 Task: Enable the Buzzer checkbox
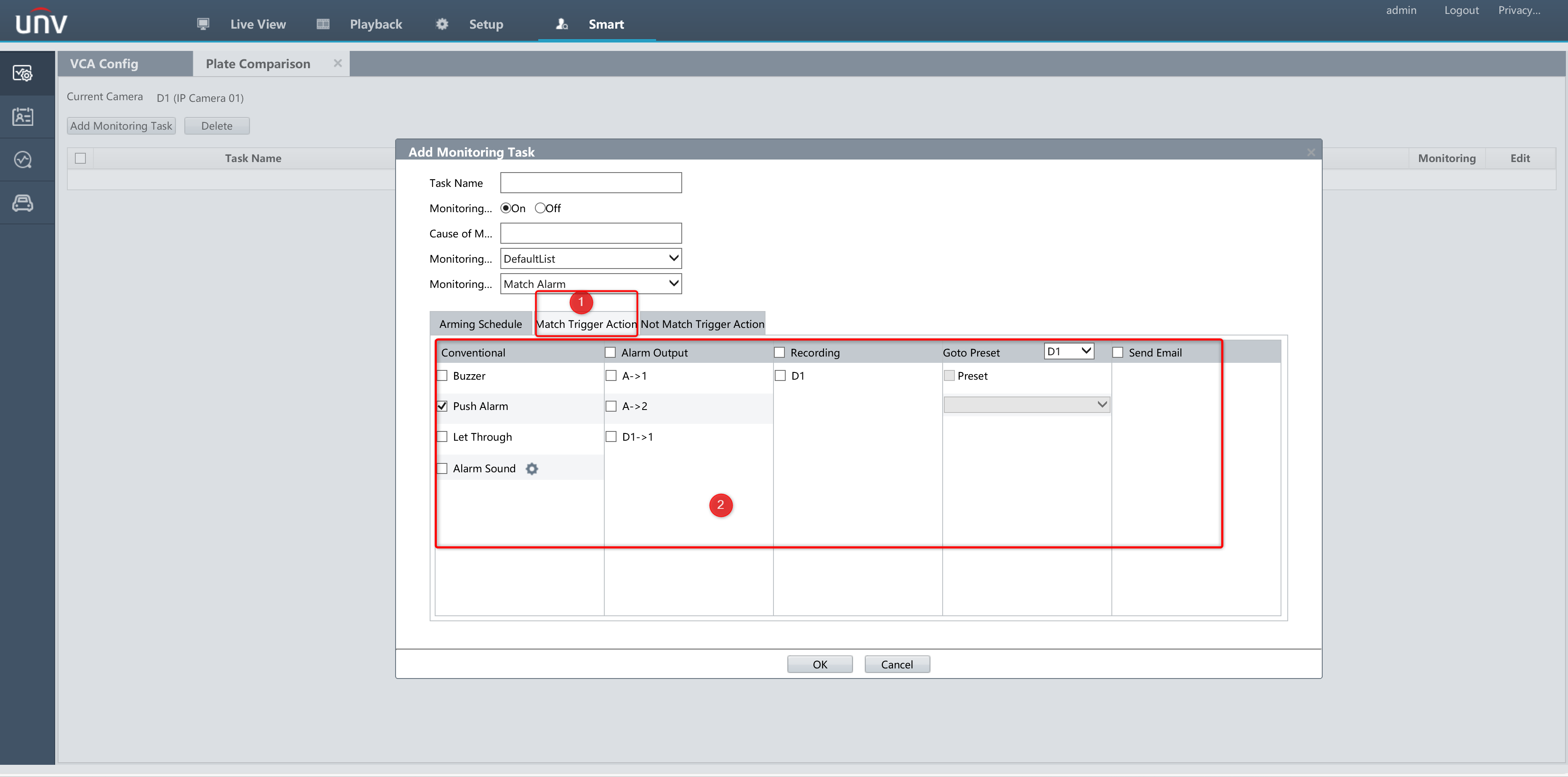[443, 376]
